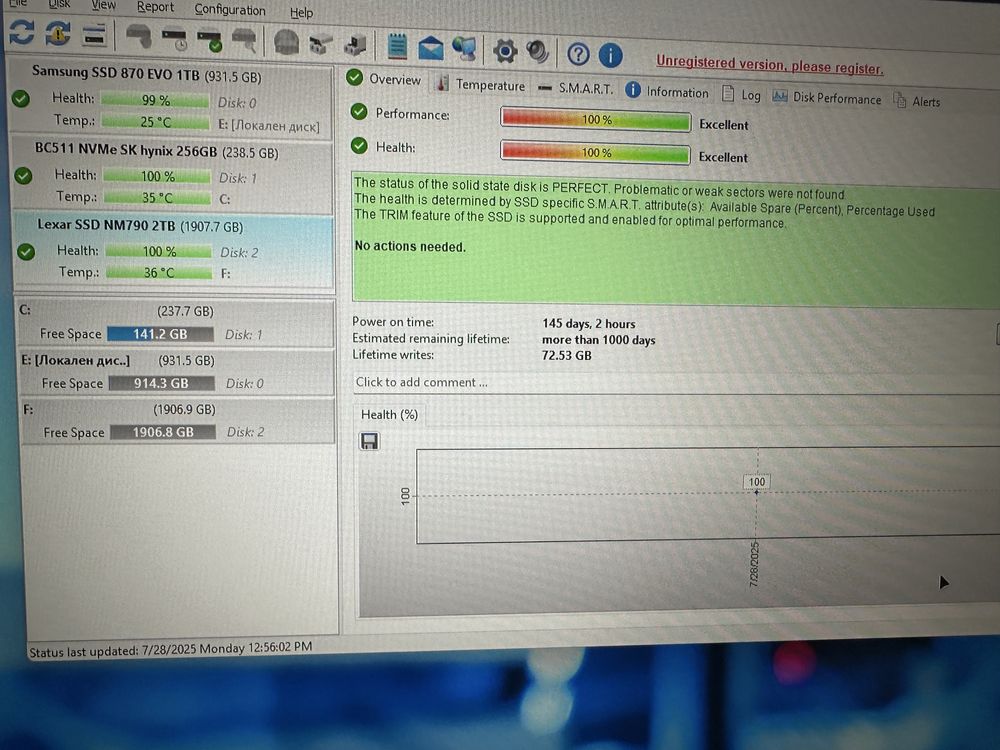Open the notepad report toolbar icon
Image resolution: width=1000 pixels, height=750 pixels.
click(397, 47)
